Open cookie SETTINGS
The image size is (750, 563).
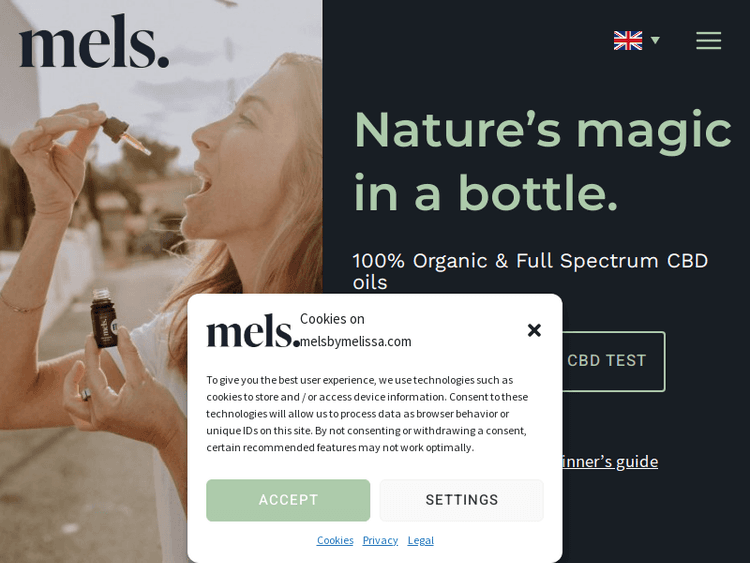462,500
